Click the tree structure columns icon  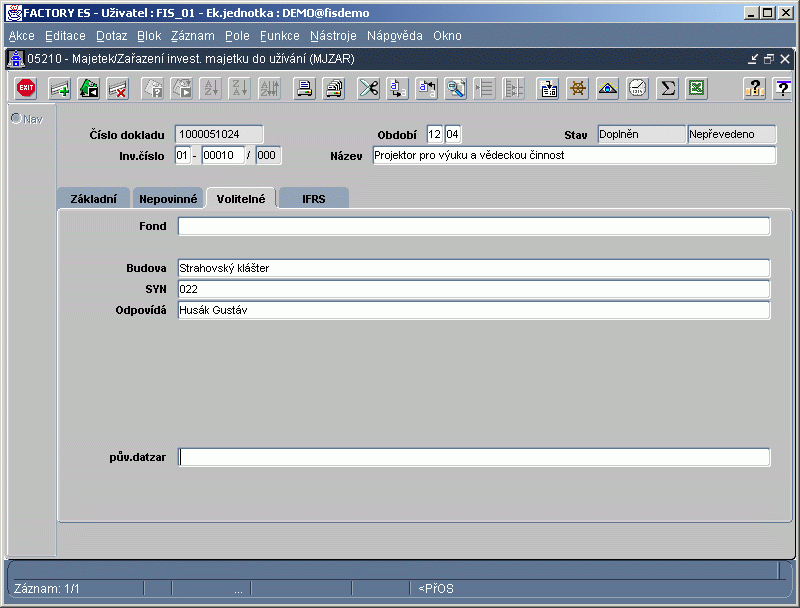click(x=514, y=88)
